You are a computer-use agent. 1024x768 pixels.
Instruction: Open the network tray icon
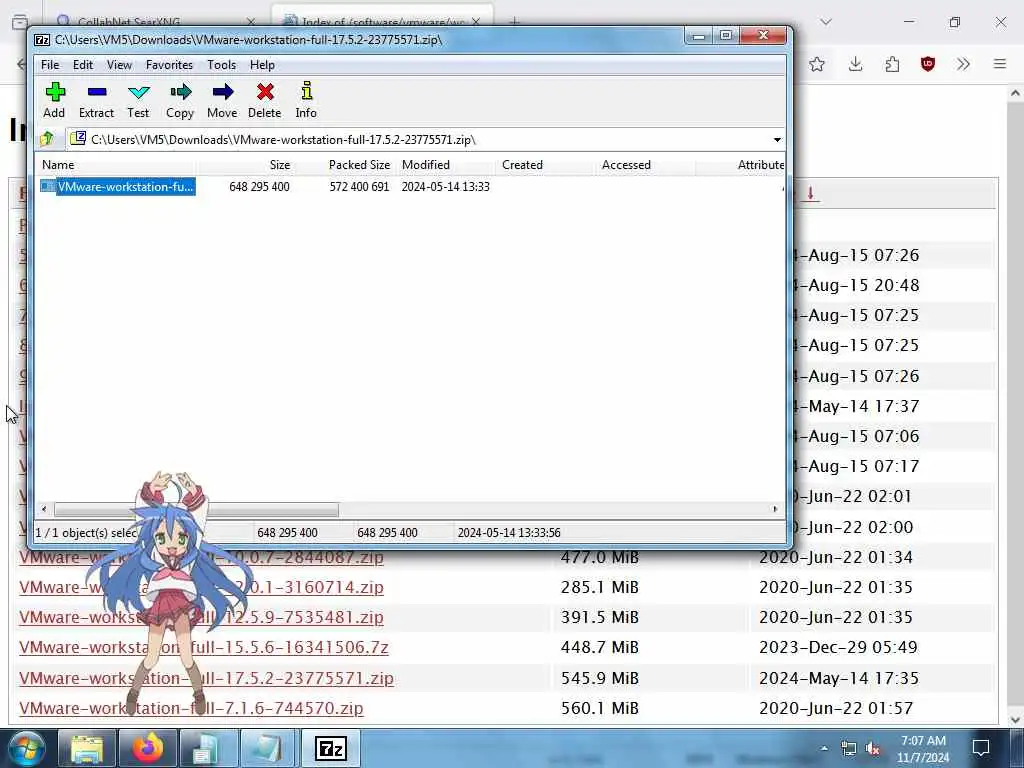pos(848,749)
